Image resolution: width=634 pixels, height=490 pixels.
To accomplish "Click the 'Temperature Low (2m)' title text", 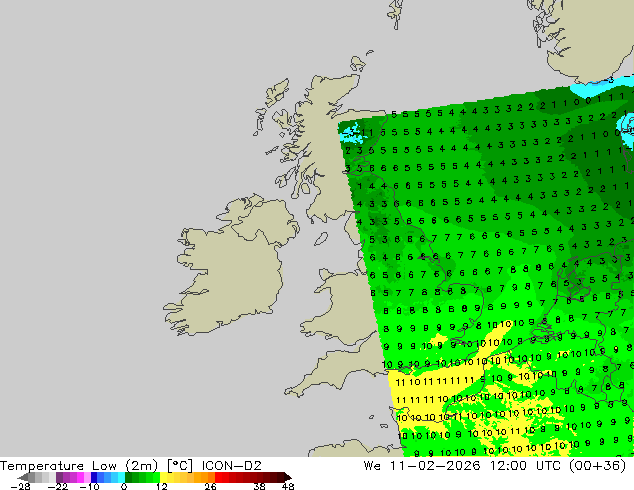I will pyautogui.click(x=78, y=466).
